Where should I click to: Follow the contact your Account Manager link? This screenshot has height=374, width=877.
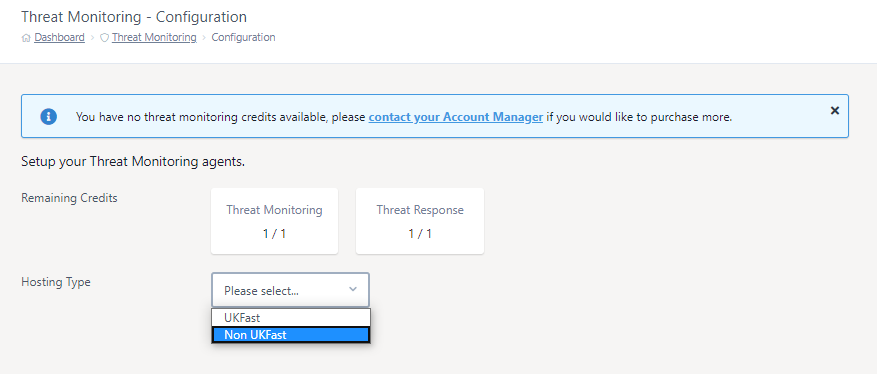[456, 117]
